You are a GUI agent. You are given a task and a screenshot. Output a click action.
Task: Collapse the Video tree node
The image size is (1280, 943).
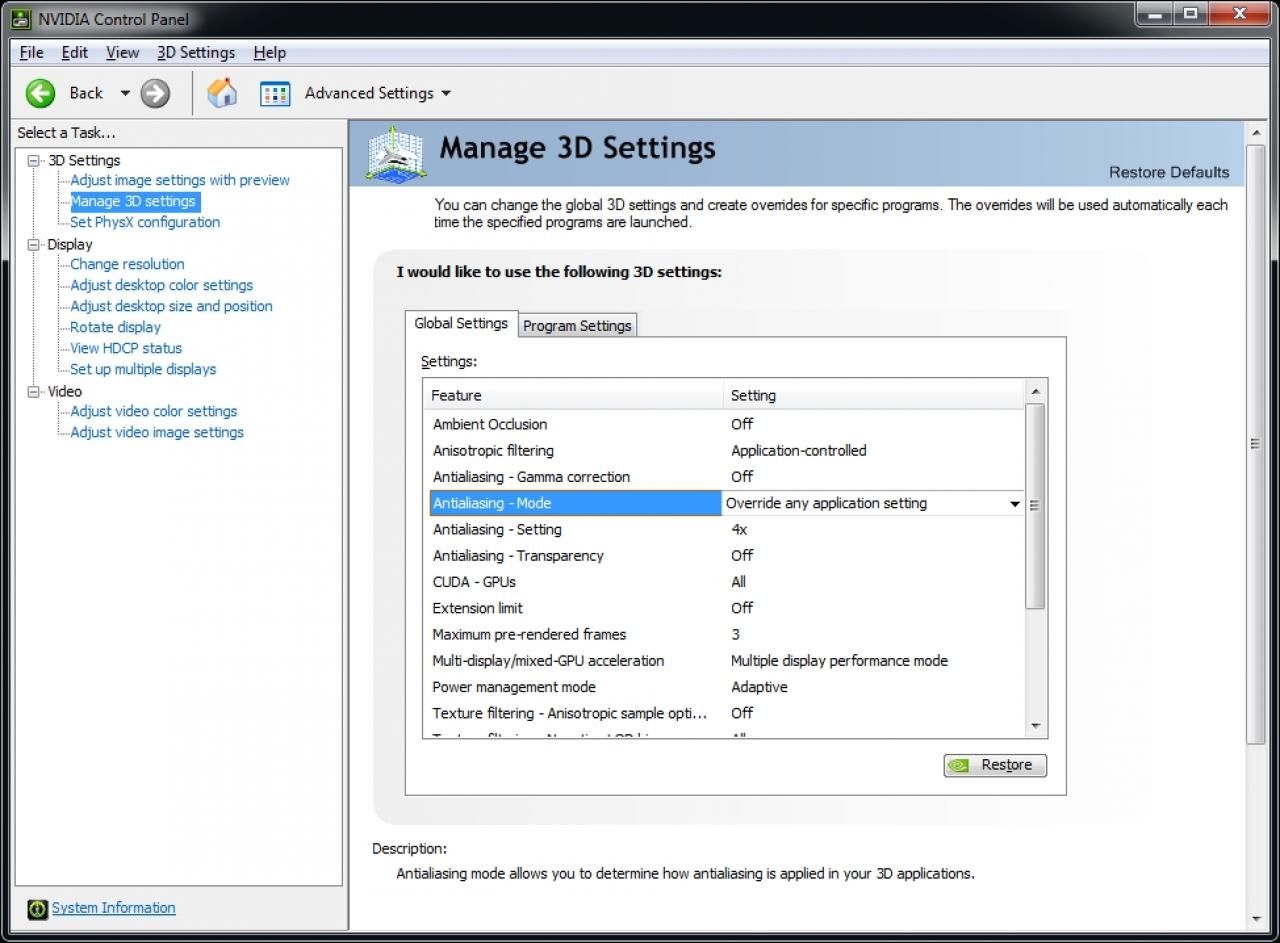click(x=34, y=391)
